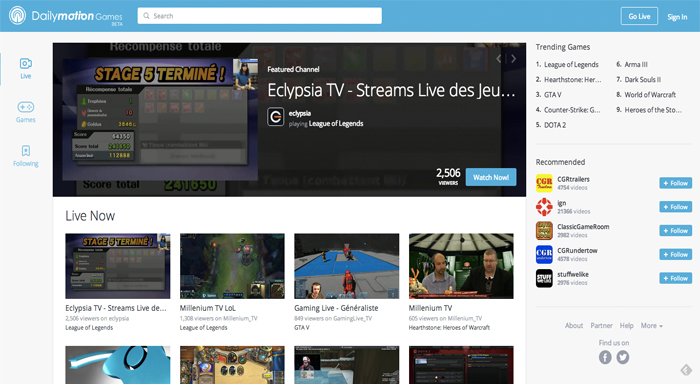Open the ClassicGameRoom channel name
The image size is (700, 385).
tap(583, 227)
